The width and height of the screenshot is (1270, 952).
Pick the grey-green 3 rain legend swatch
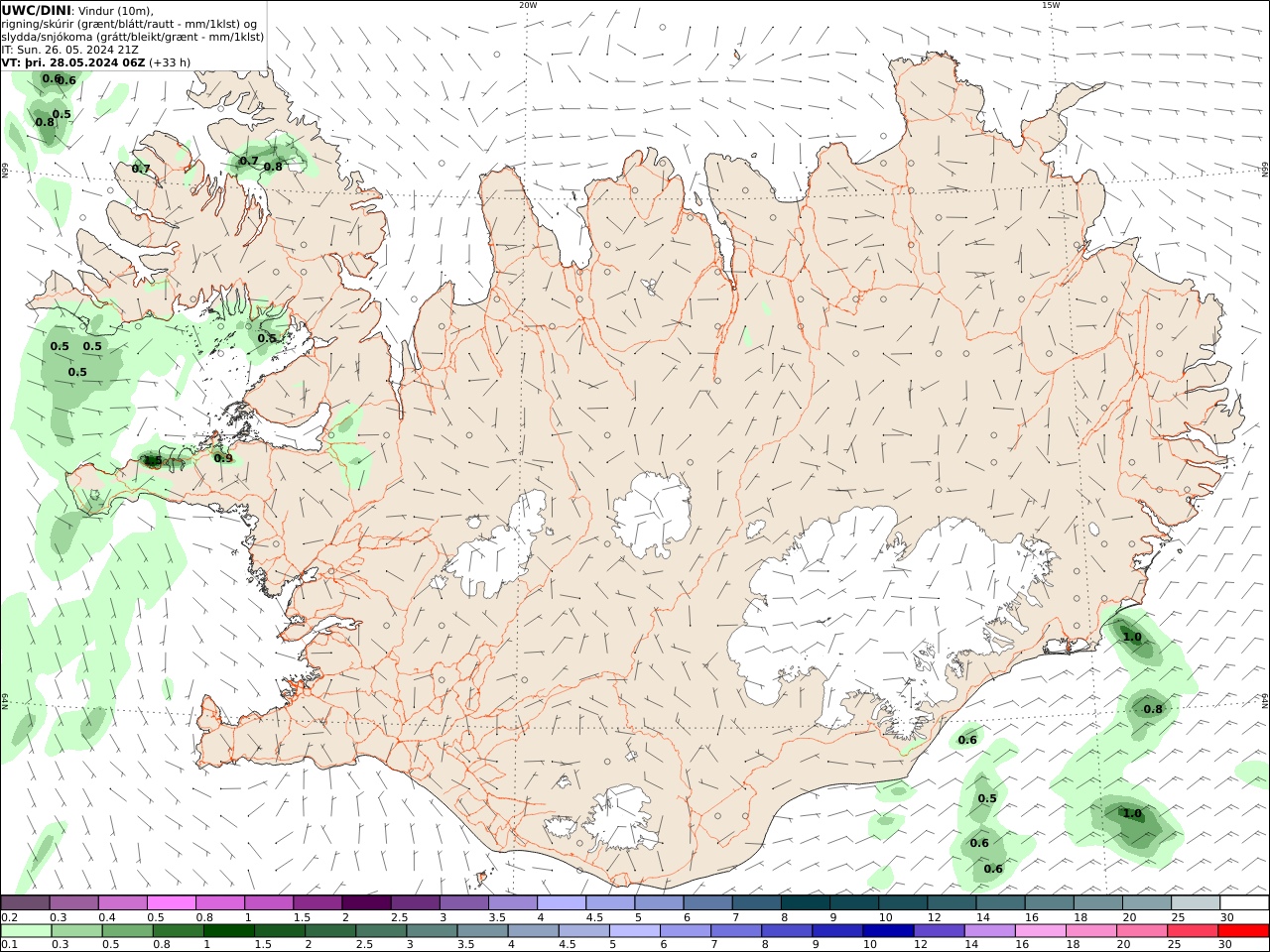coord(432,931)
